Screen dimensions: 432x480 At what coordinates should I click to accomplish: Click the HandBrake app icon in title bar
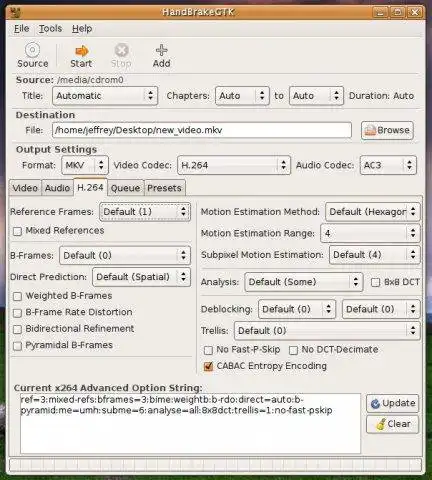tap(15, 13)
